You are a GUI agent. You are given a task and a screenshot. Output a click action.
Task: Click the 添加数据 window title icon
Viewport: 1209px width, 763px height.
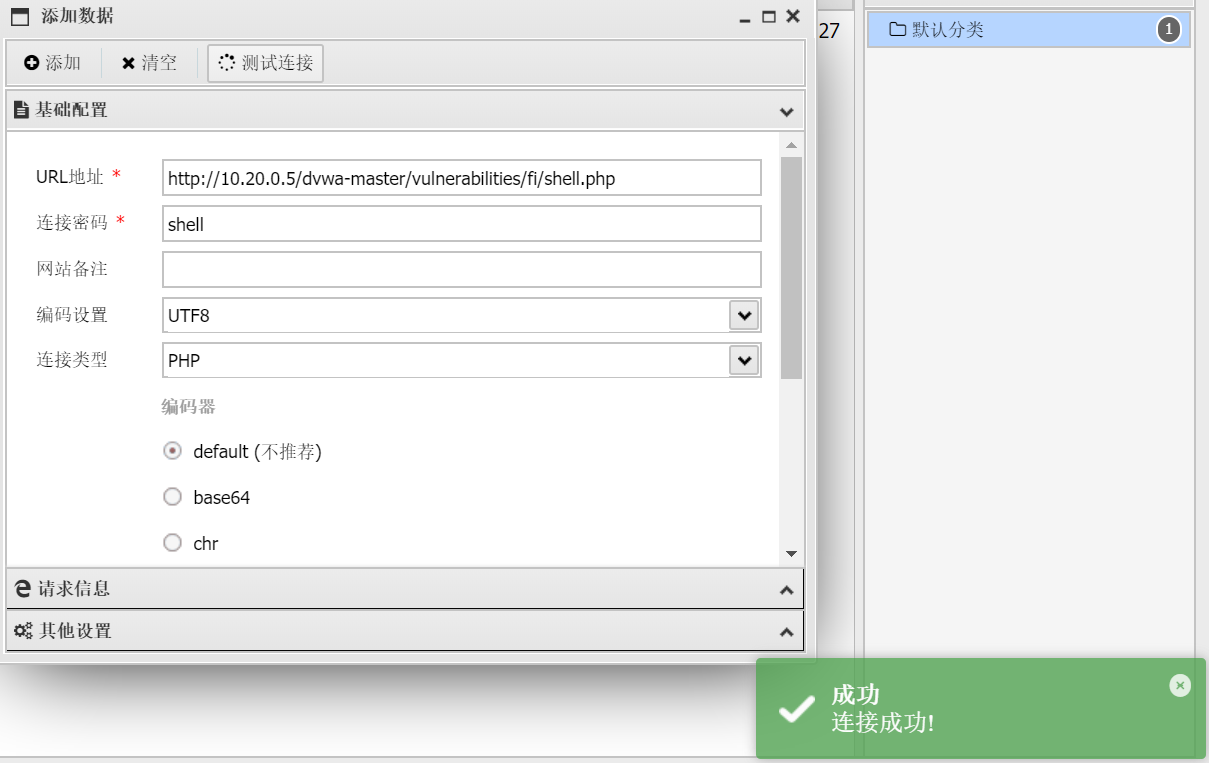19,16
